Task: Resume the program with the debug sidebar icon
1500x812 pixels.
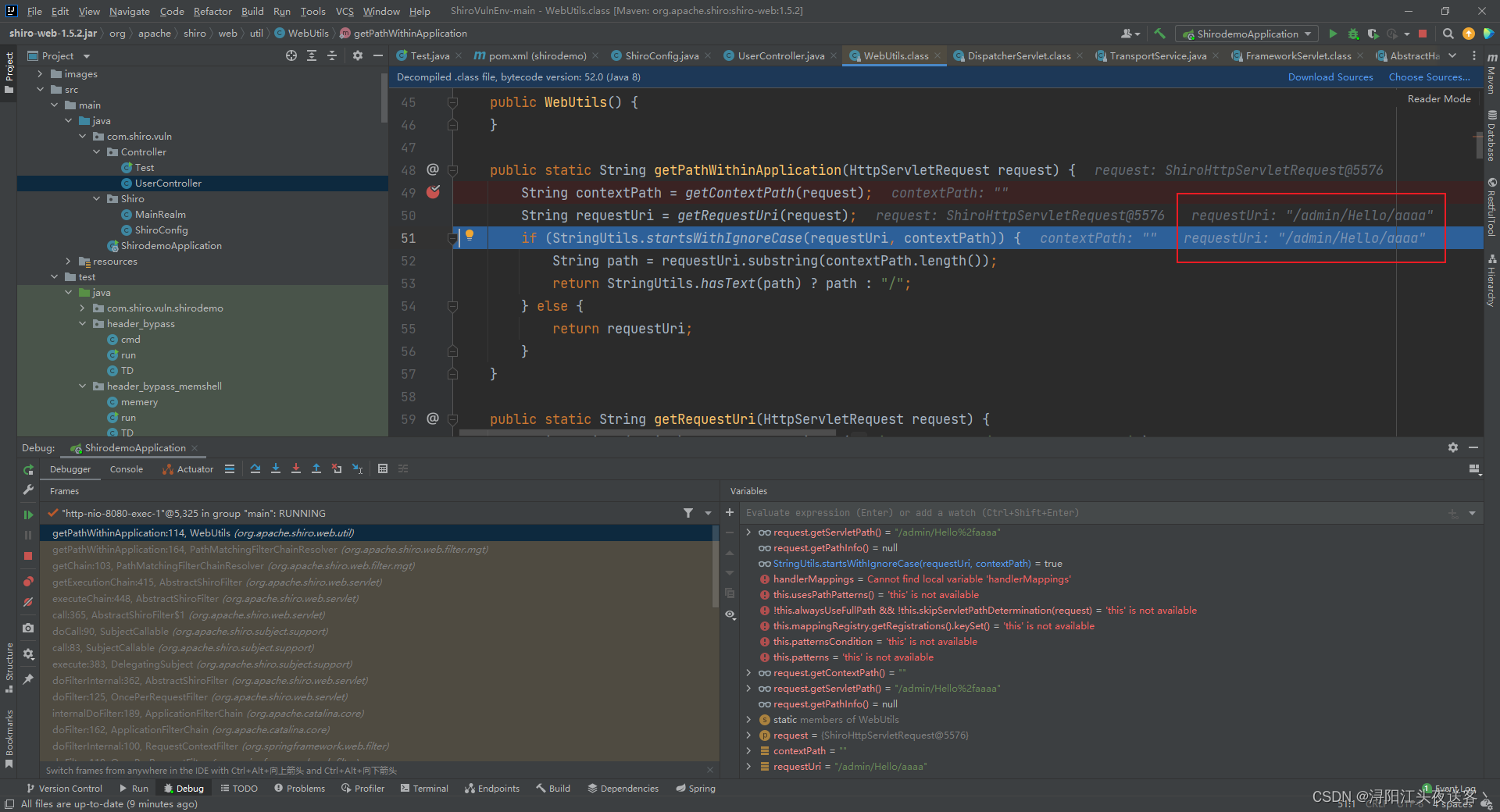Action: [x=28, y=515]
